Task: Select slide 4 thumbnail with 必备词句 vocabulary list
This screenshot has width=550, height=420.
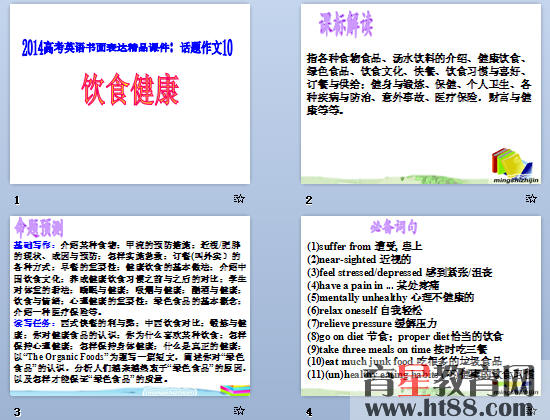Action: point(421,306)
